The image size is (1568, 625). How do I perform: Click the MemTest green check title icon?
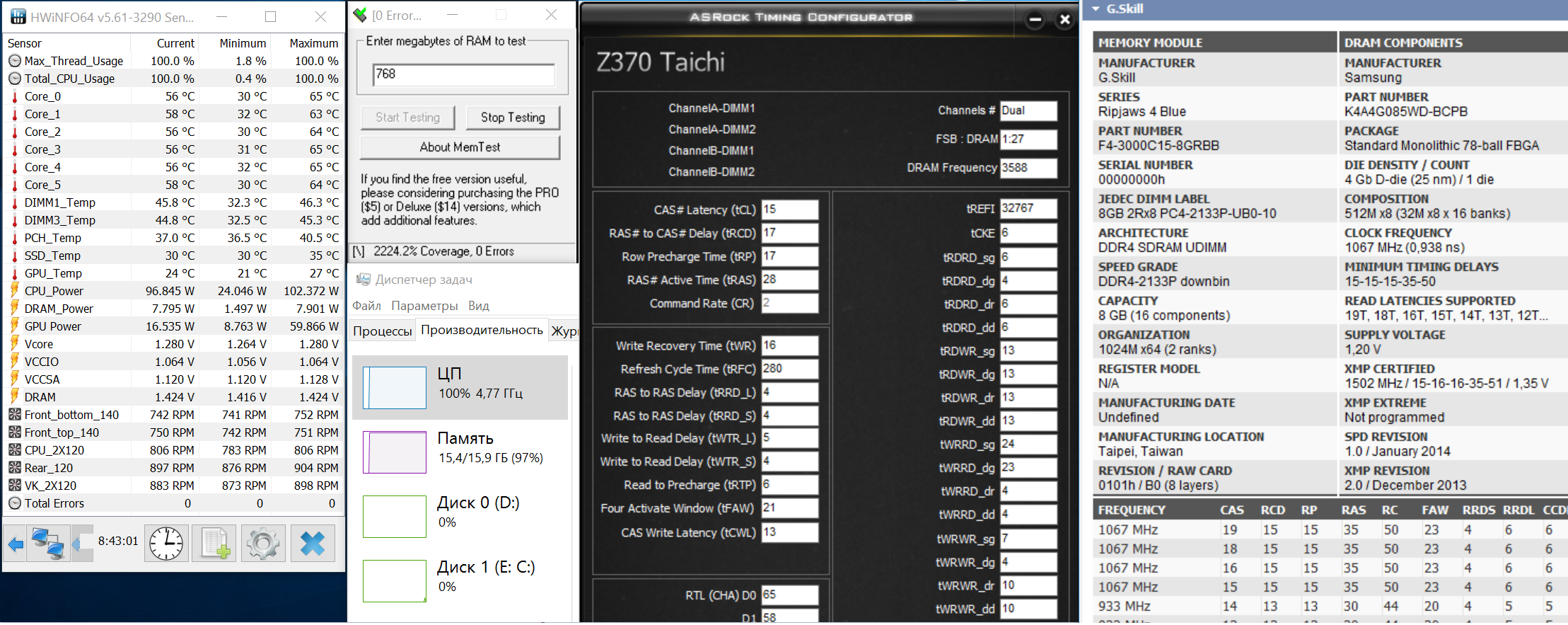360,15
